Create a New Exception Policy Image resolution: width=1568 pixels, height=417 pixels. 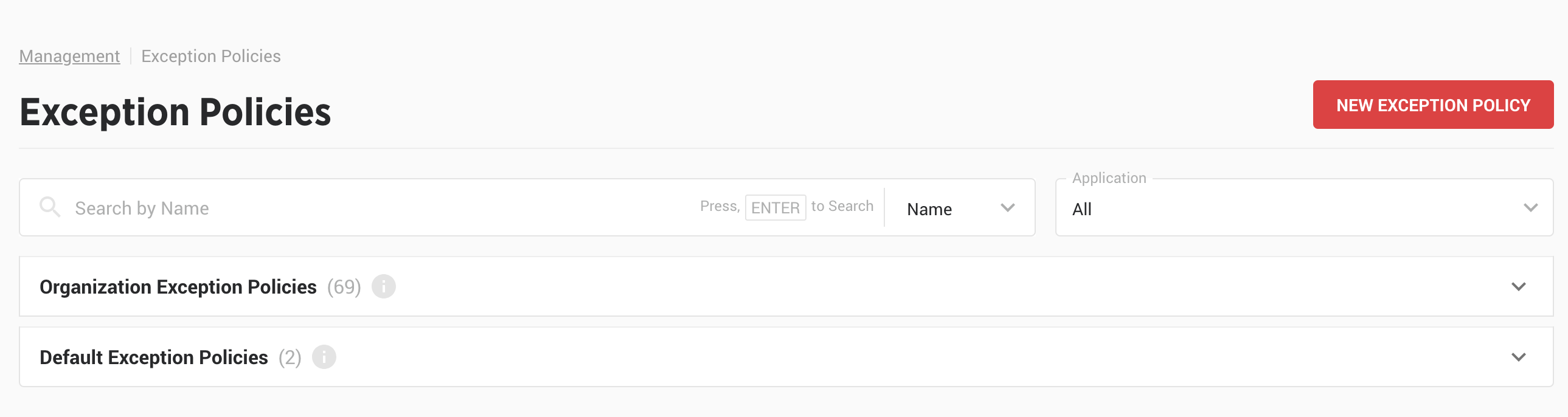tap(1433, 105)
